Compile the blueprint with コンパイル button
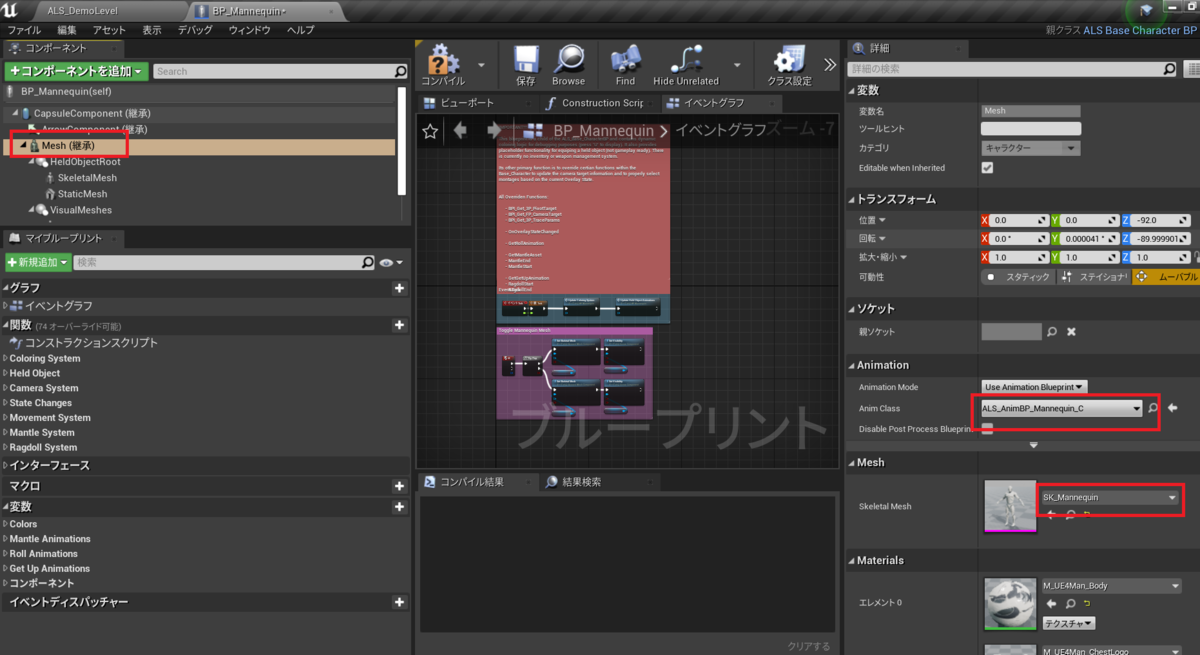Viewport: 1200px width, 655px height. click(443, 64)
